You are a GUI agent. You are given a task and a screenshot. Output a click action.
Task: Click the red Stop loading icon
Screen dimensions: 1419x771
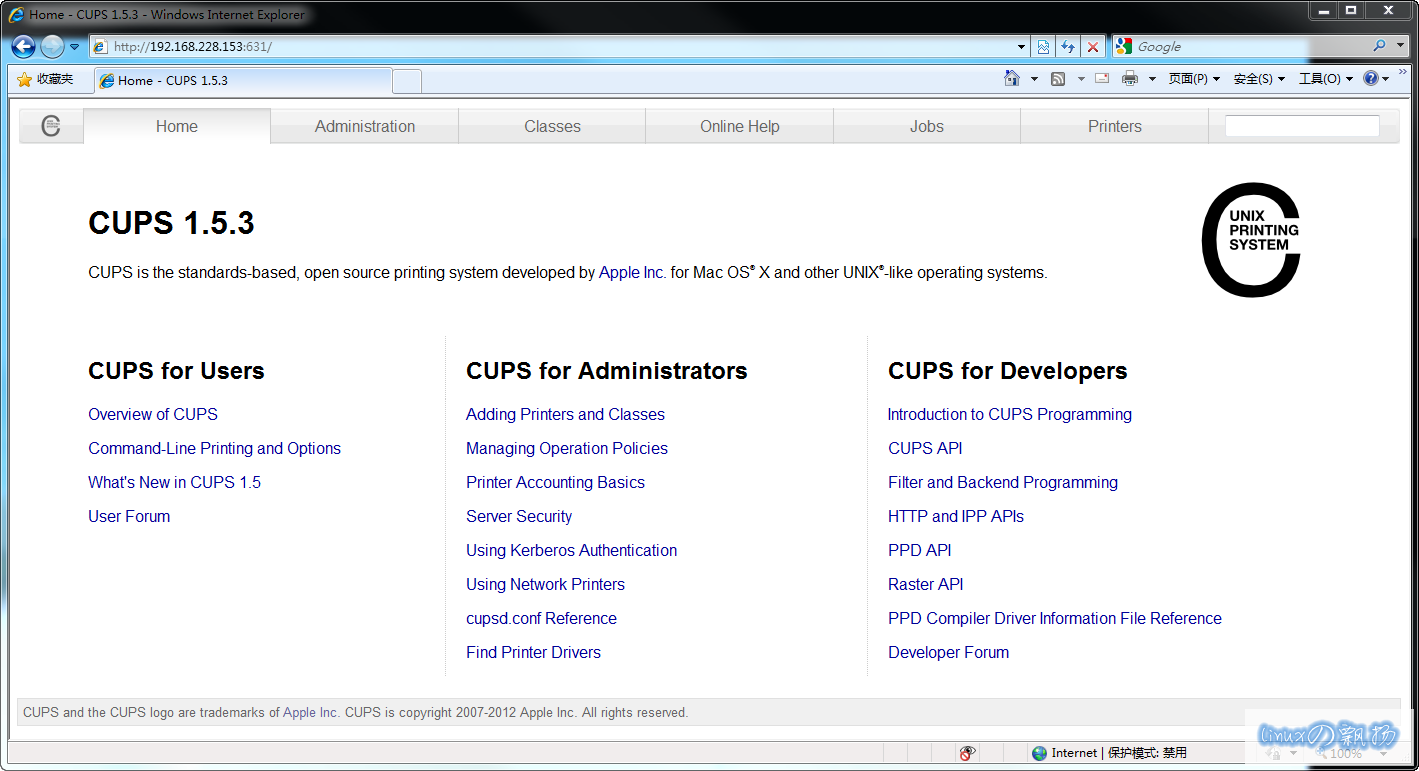click(1093, 47)
